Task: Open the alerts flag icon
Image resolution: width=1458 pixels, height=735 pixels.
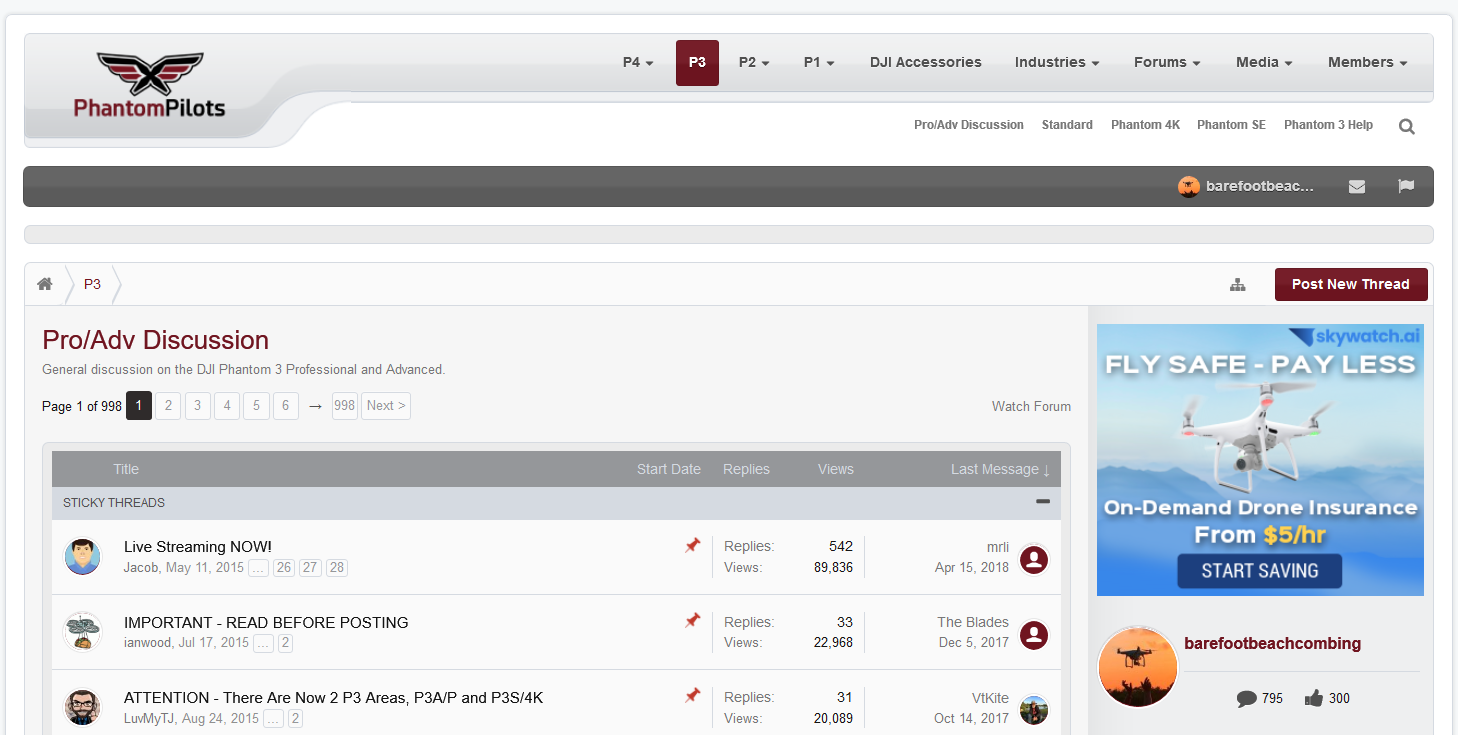Action: click(1406, 186)
